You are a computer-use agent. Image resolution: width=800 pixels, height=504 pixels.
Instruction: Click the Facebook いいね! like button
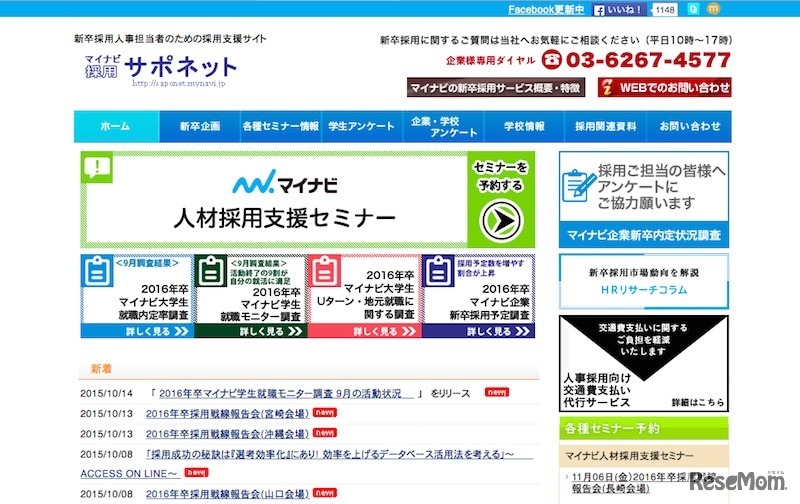[x=619, y=9]
